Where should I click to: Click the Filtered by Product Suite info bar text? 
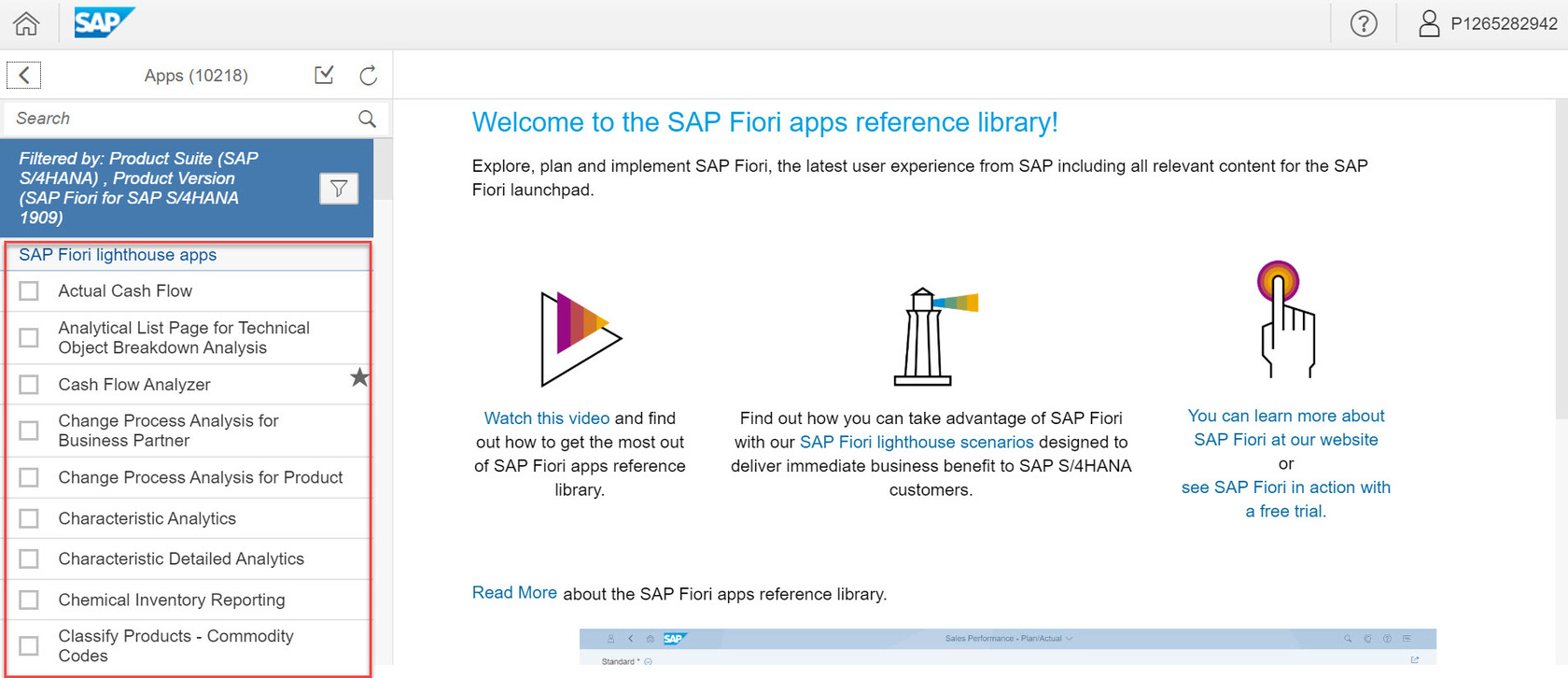click(139, 188)
